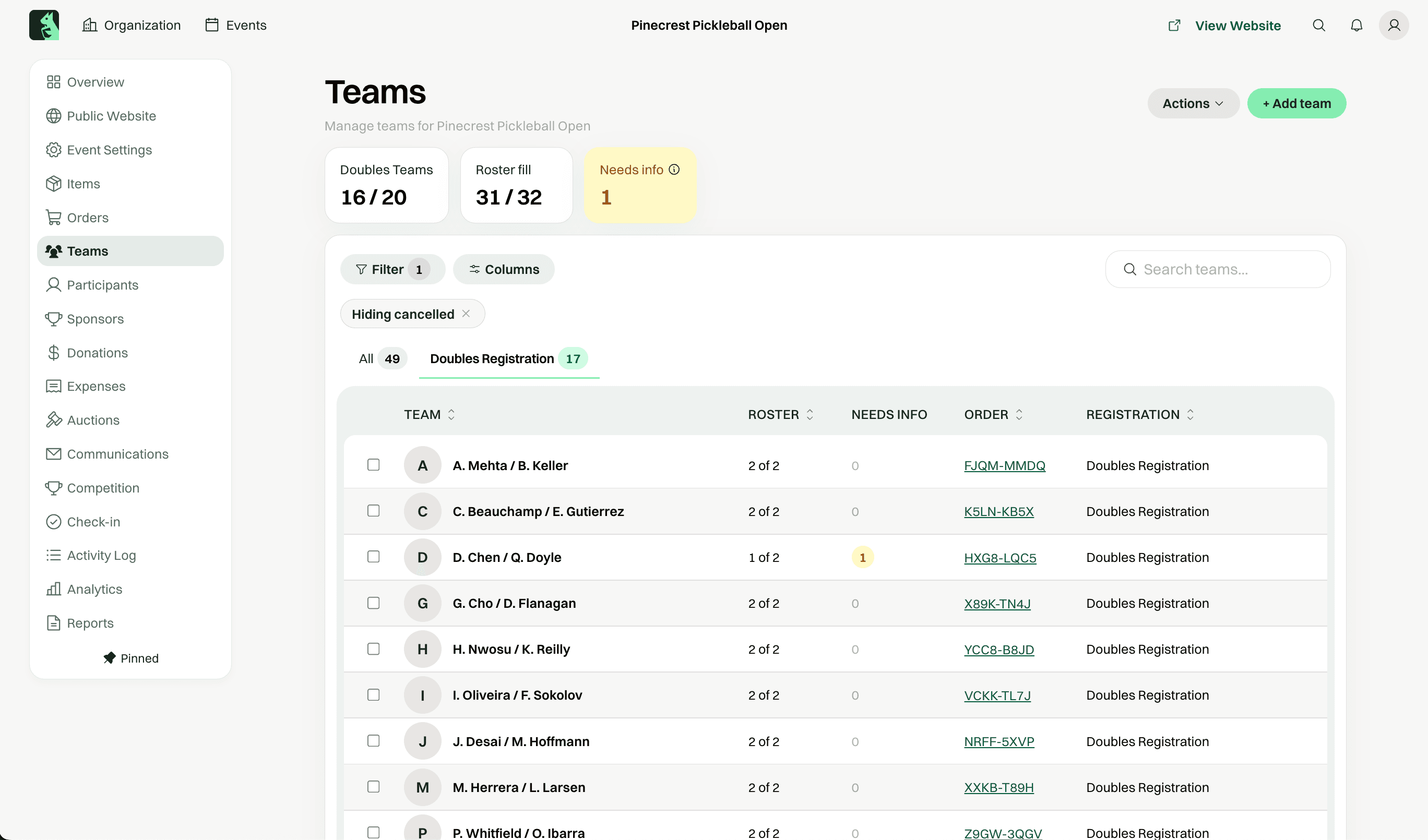Click the Add team button
1428x840 pixels.
[1296, 104]
